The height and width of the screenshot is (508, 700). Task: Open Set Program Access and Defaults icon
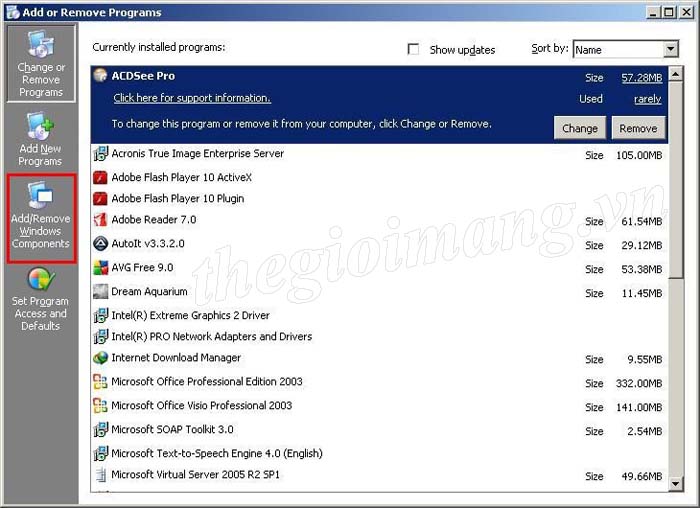(41, 279)
